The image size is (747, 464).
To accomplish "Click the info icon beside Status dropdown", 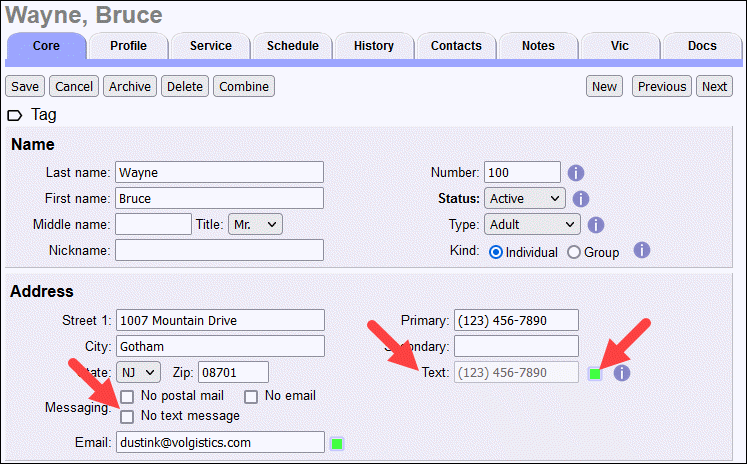I will pyautogui.click(x=581, y=199).
